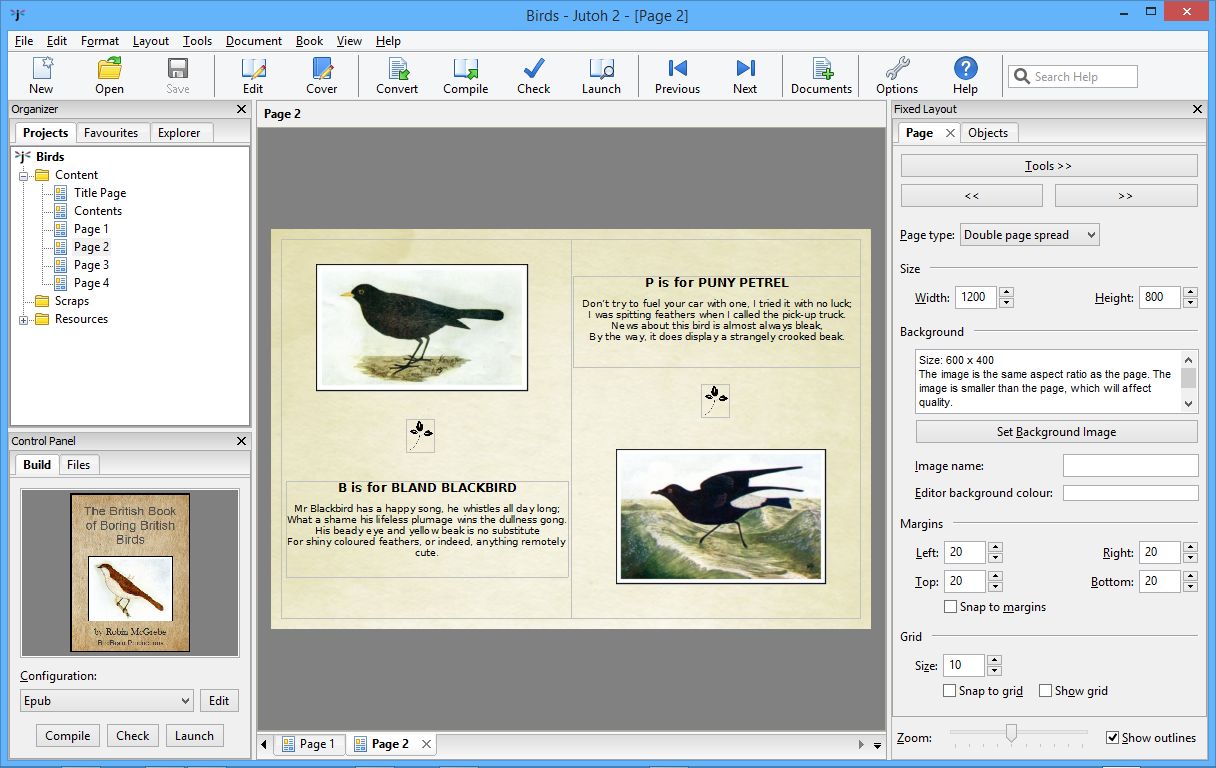Click the background info scrollbar

(x=1189, y=381)
